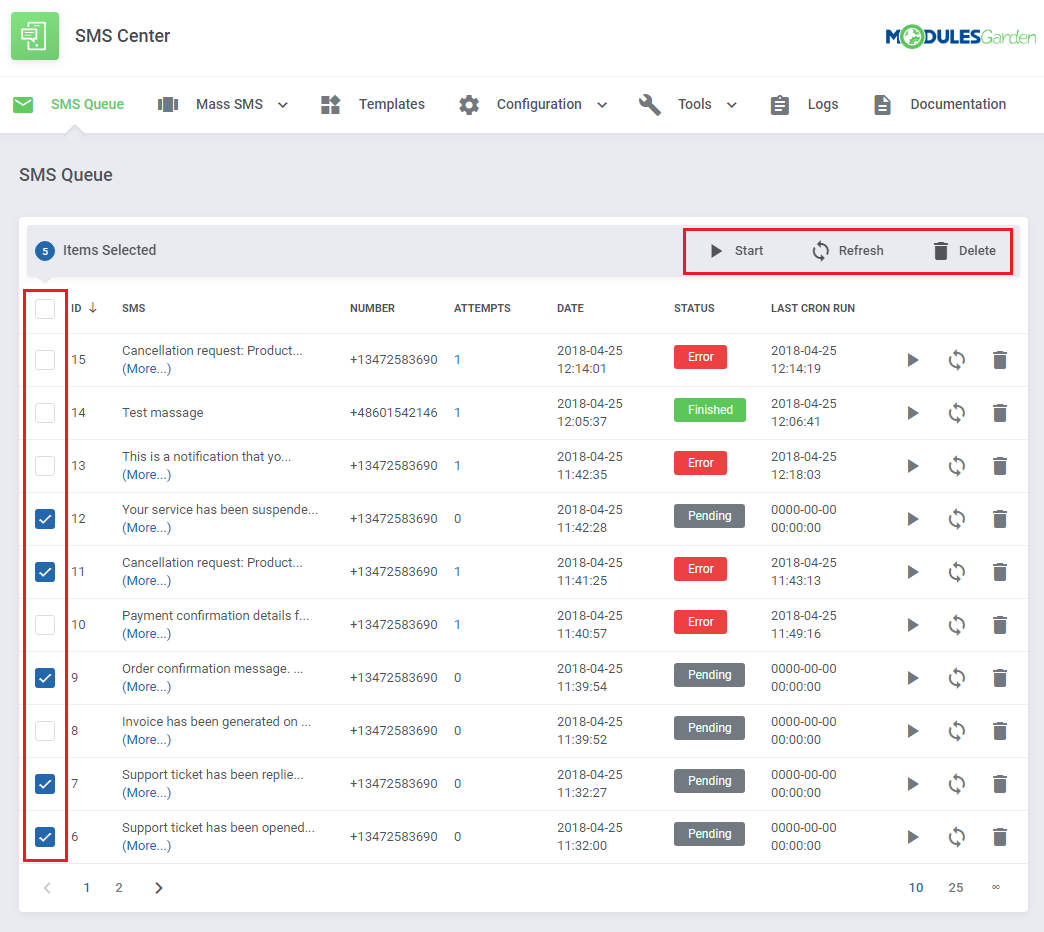Click the bulk Delete button
1044x932 pixels.
pyautogui.click(x=964, y=251)
